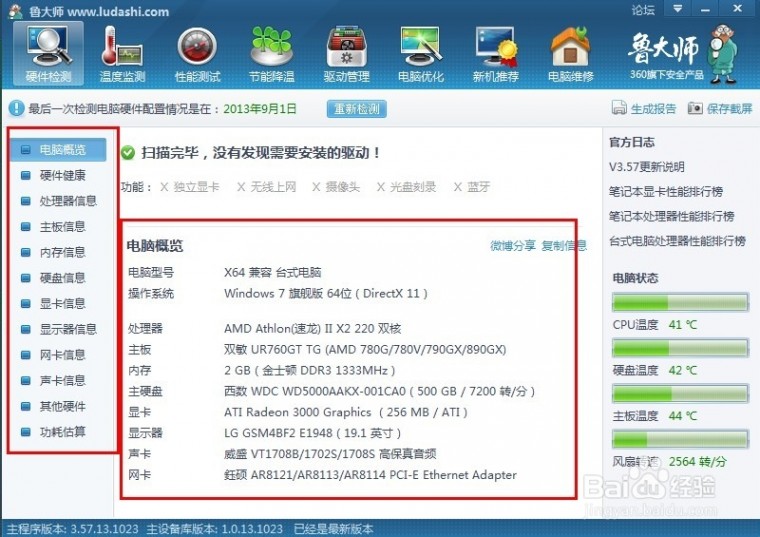Open 电脑维修 repair house icon
The image size is (760, 537).
point(570,54)
